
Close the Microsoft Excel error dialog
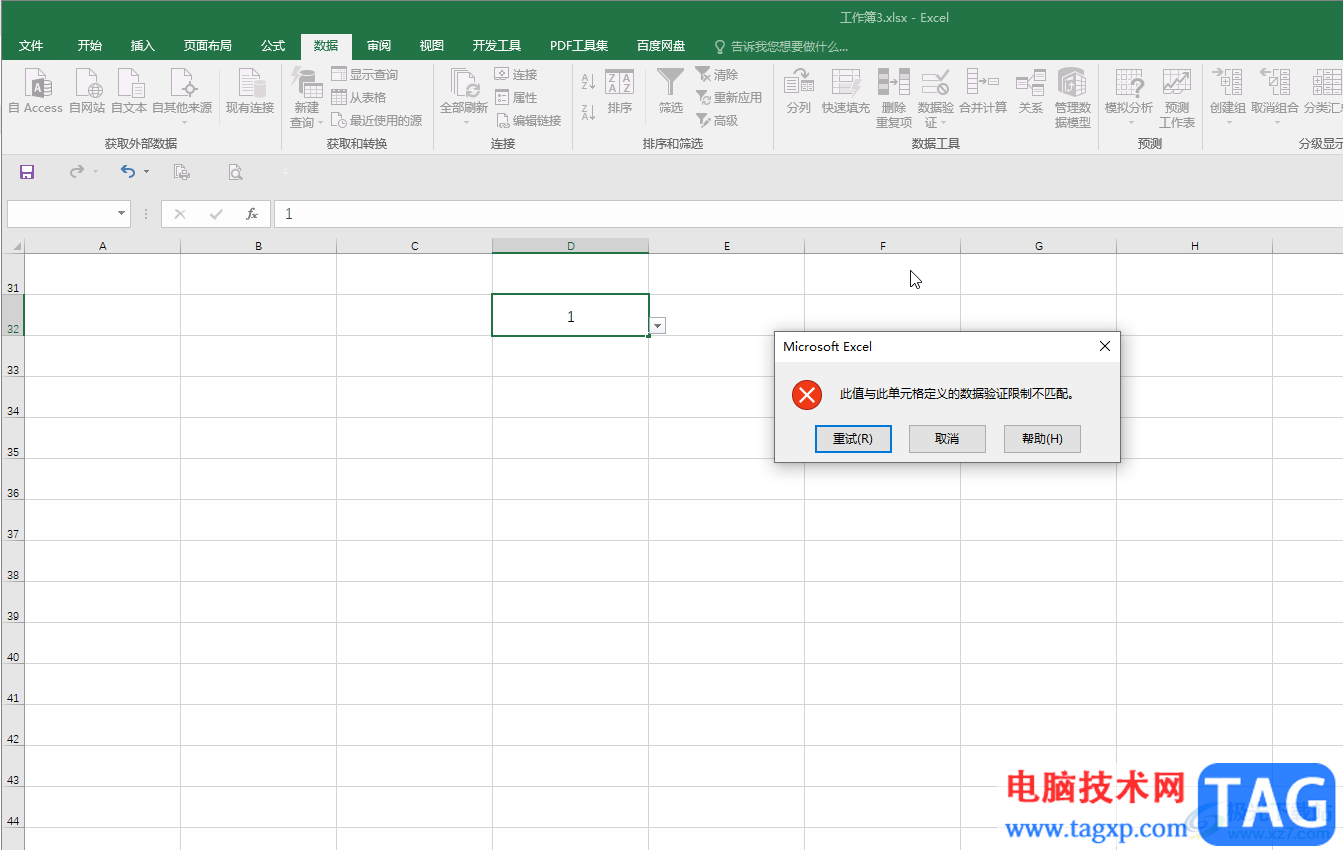click(1105, 346)
